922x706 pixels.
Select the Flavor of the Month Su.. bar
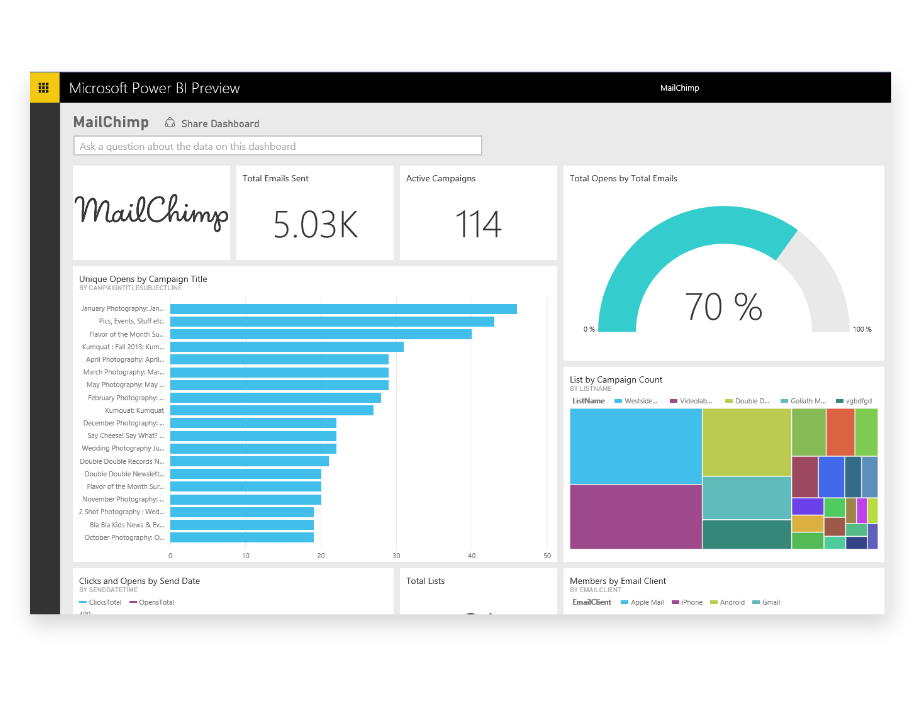pyautogui.click(x=321, y=334)
